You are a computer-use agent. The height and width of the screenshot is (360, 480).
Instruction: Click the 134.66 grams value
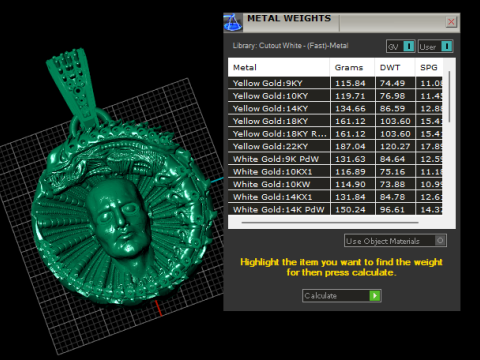tap(350, 108)
